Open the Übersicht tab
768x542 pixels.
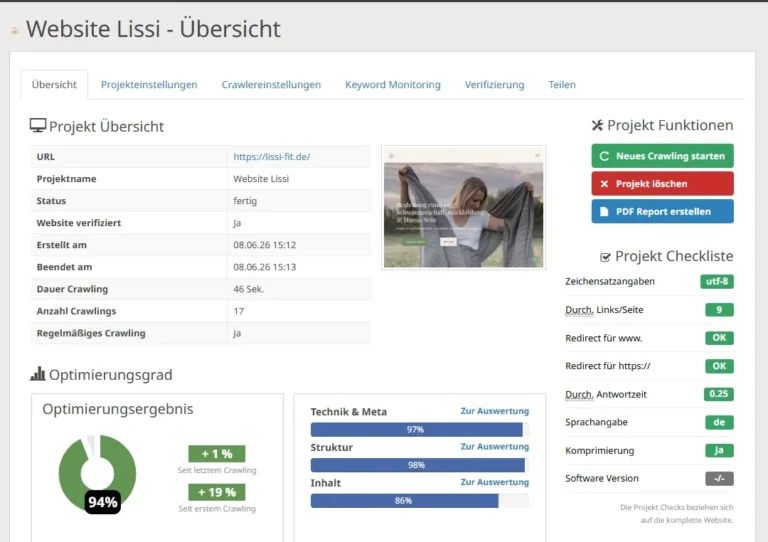(54, 85)
